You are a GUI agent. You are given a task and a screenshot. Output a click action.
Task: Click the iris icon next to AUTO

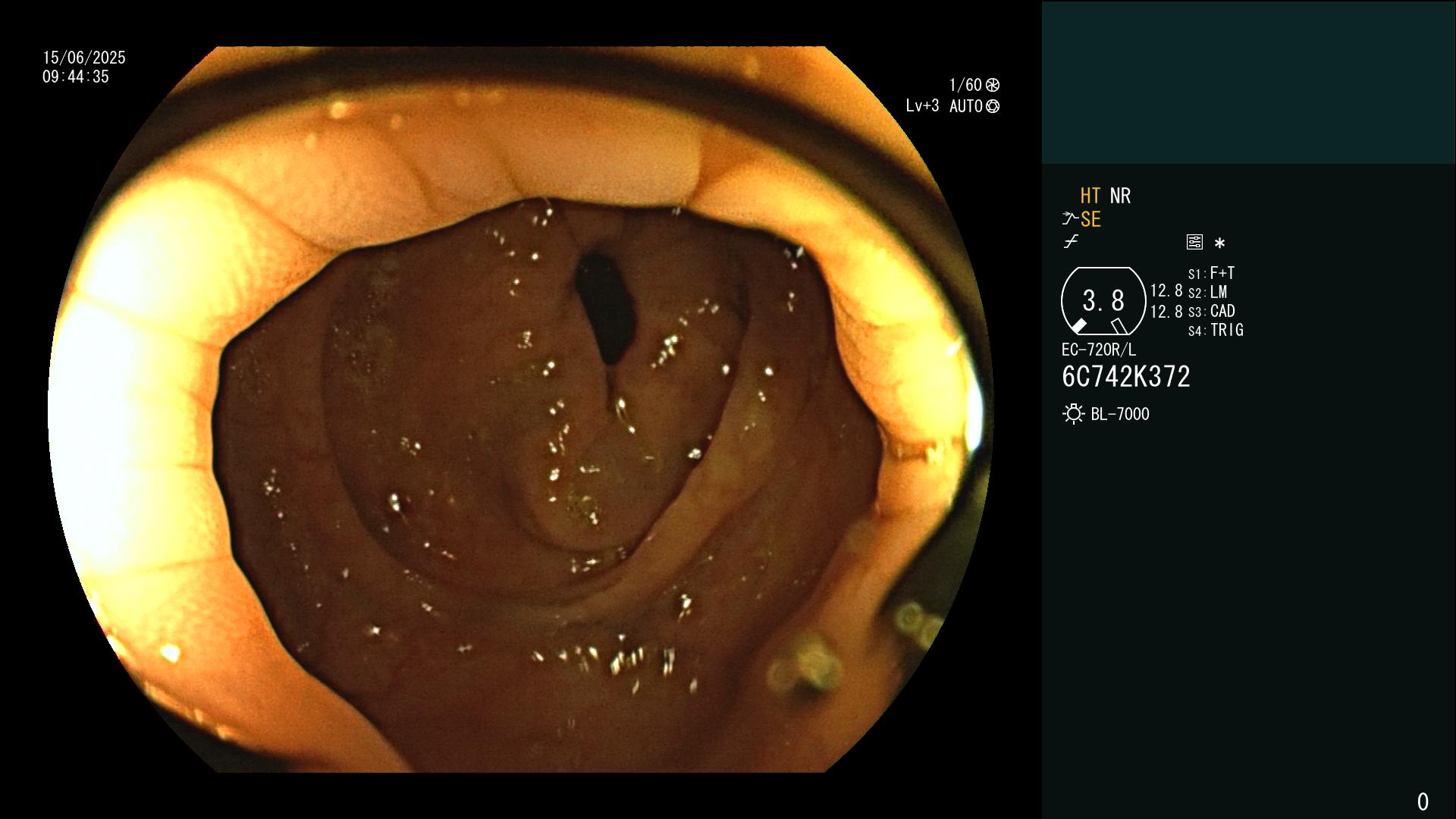(993, 107)
